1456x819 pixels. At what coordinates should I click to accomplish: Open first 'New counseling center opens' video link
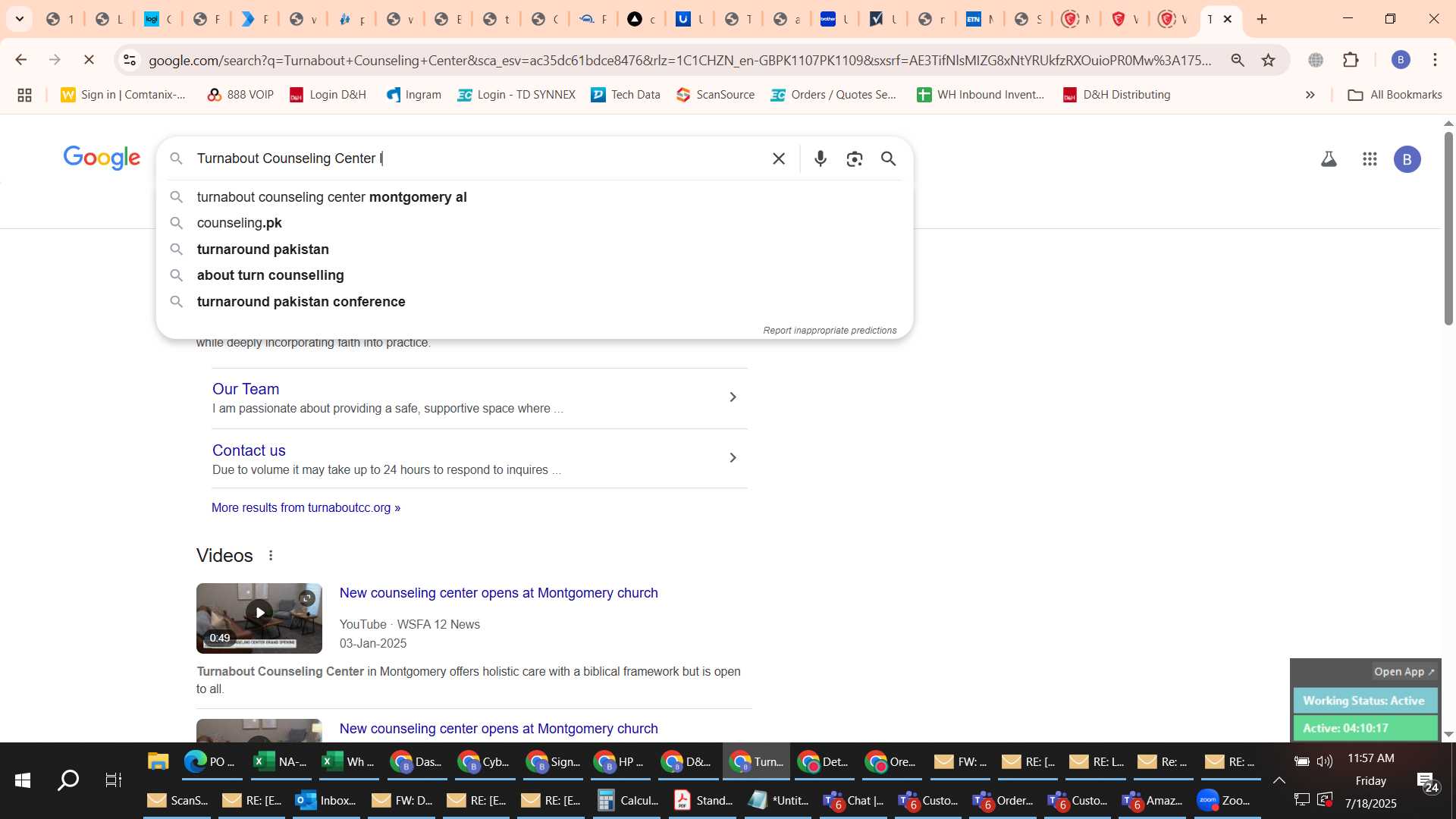tap(499, 593)
